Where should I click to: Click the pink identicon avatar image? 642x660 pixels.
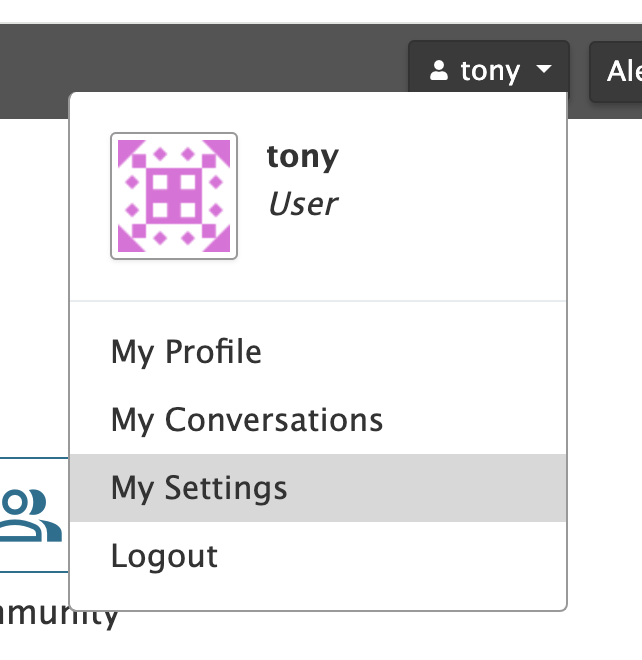tap(174, 196)
